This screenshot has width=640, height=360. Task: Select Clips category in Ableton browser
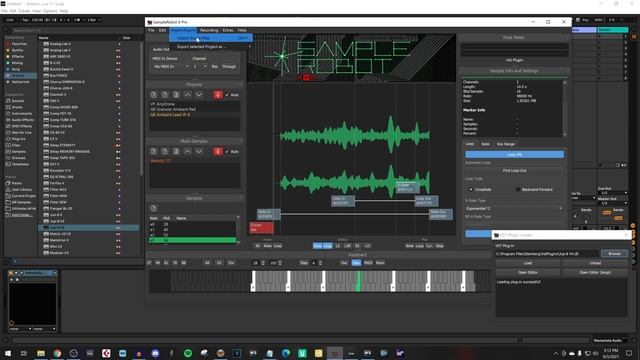tap(16, 145)
